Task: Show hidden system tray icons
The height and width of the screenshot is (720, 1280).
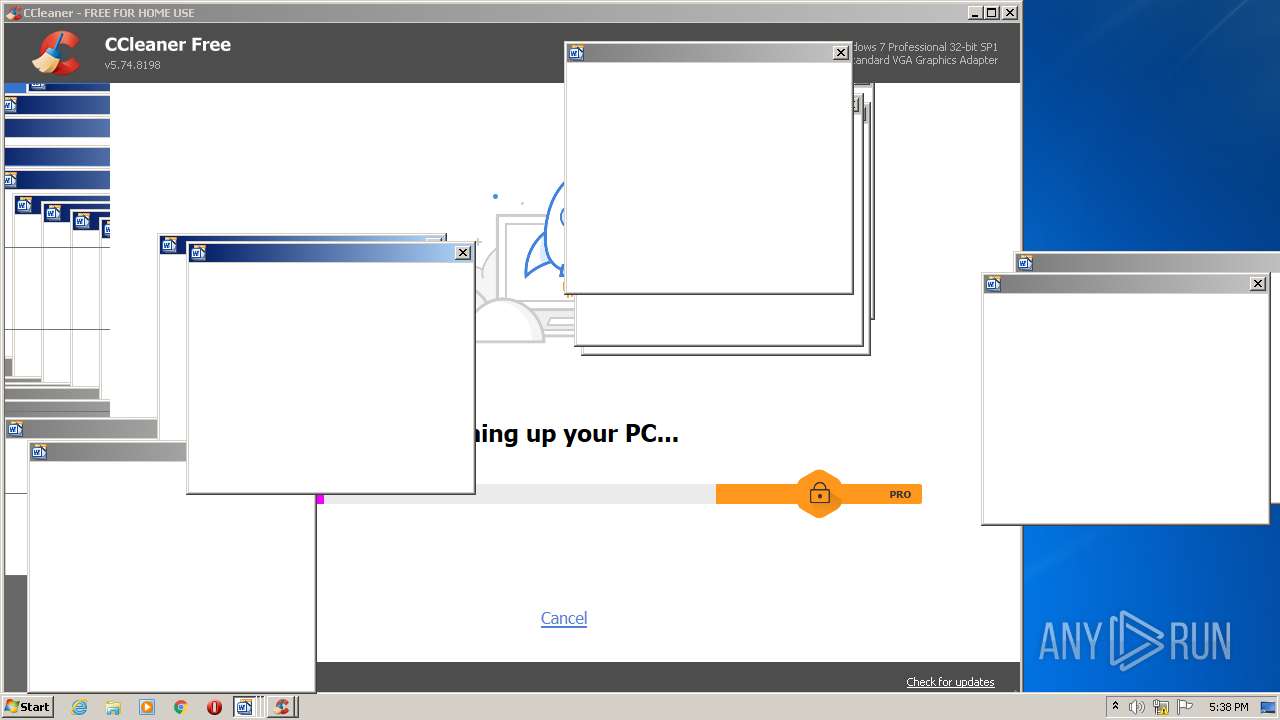Action: tap(1115, 707)
